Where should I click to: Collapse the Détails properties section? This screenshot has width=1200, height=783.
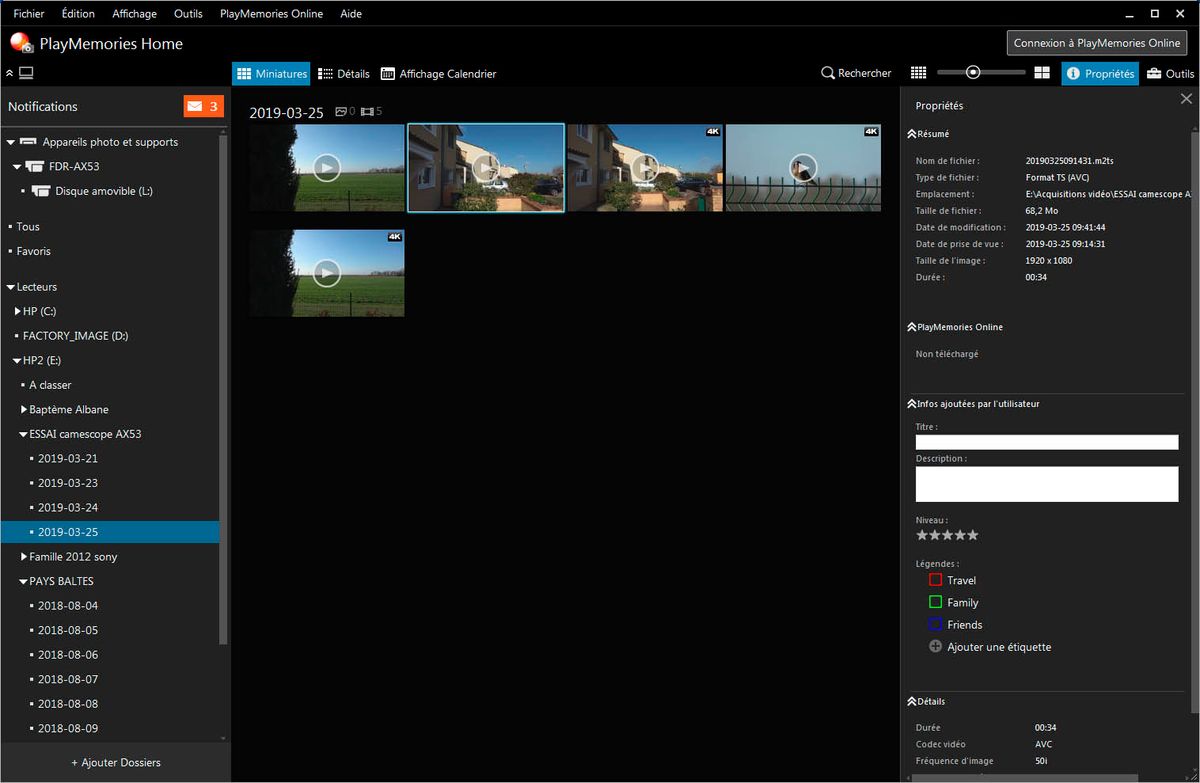click(911, 701)
